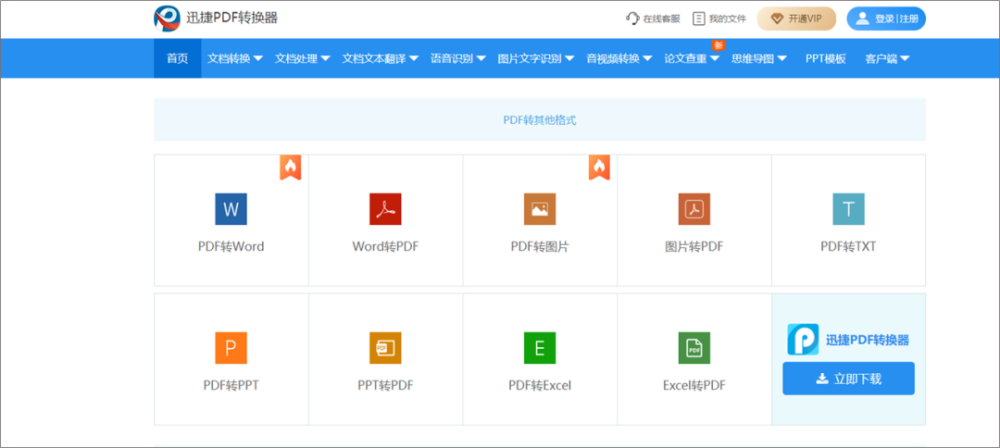This screenshot has width=1000, height=448.
Task: Select the green PDF file icon for Excel转PDF
Action: click(694, 348)
